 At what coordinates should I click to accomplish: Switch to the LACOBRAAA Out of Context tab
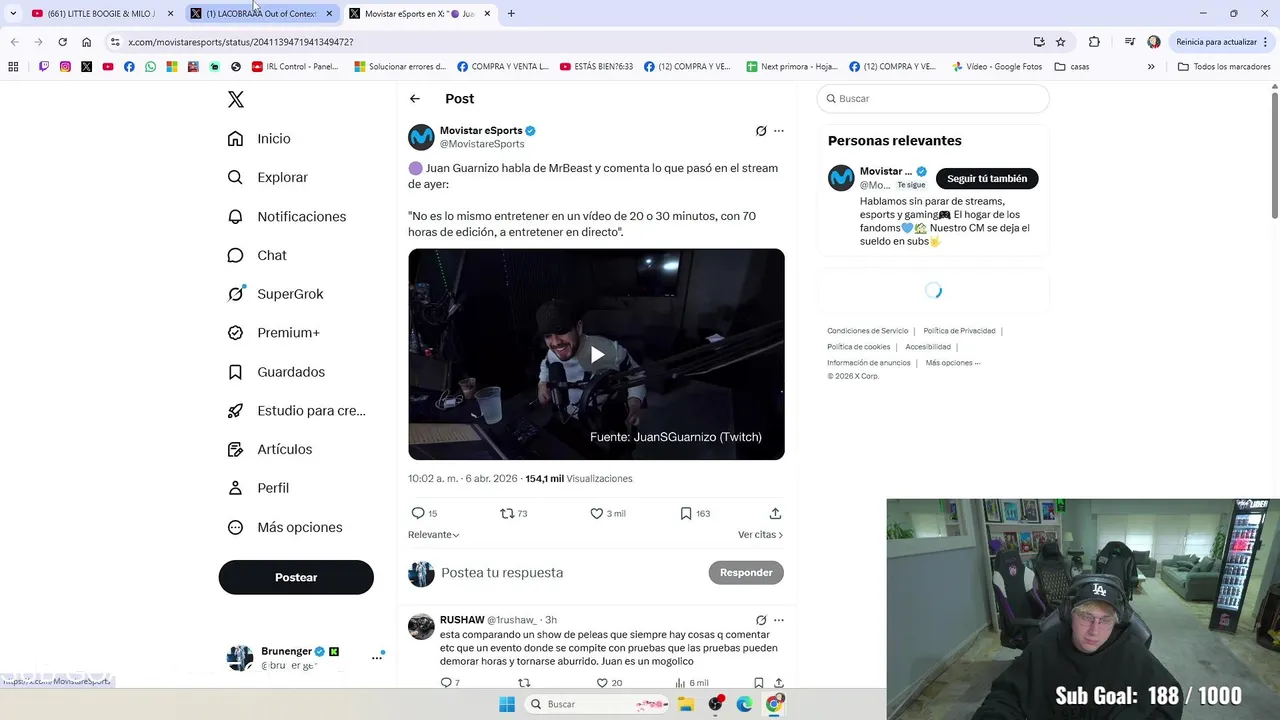point(262,14)
